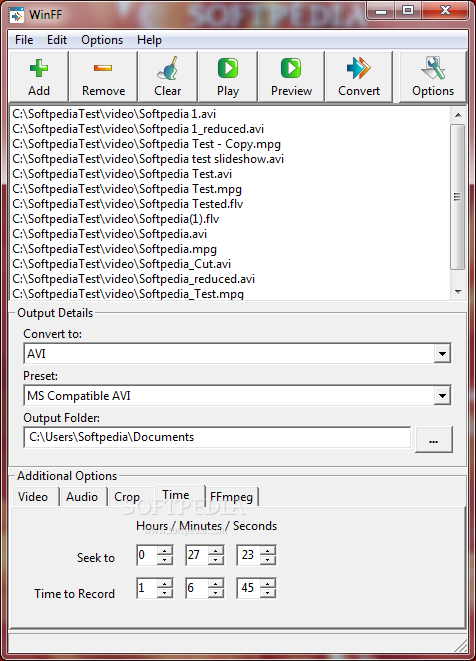Start conversion with the Convert icon

(x=359, y=76)
